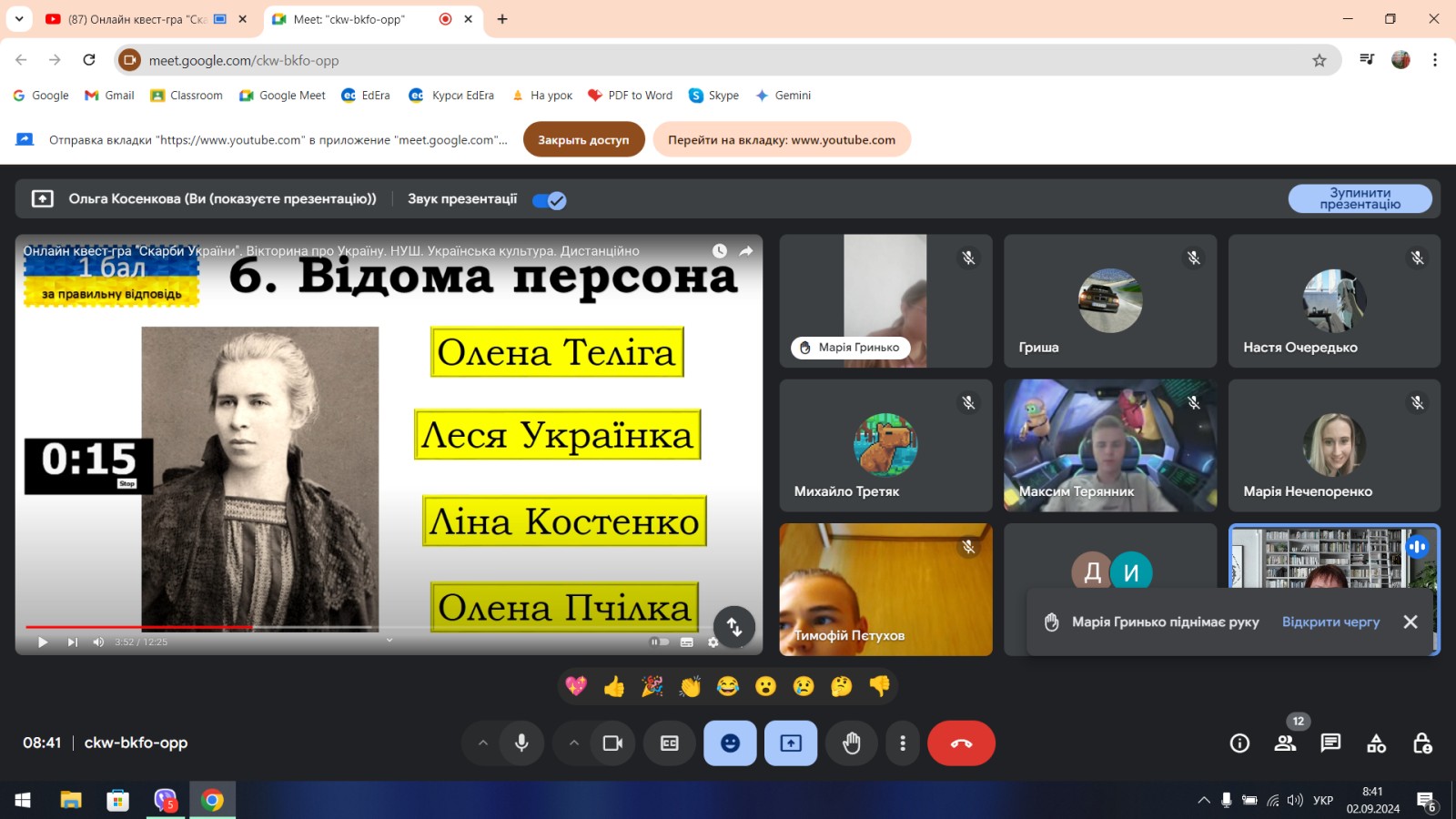Toggle the presentation audio switch
The image size is (1456, 819).
point(550,200)
